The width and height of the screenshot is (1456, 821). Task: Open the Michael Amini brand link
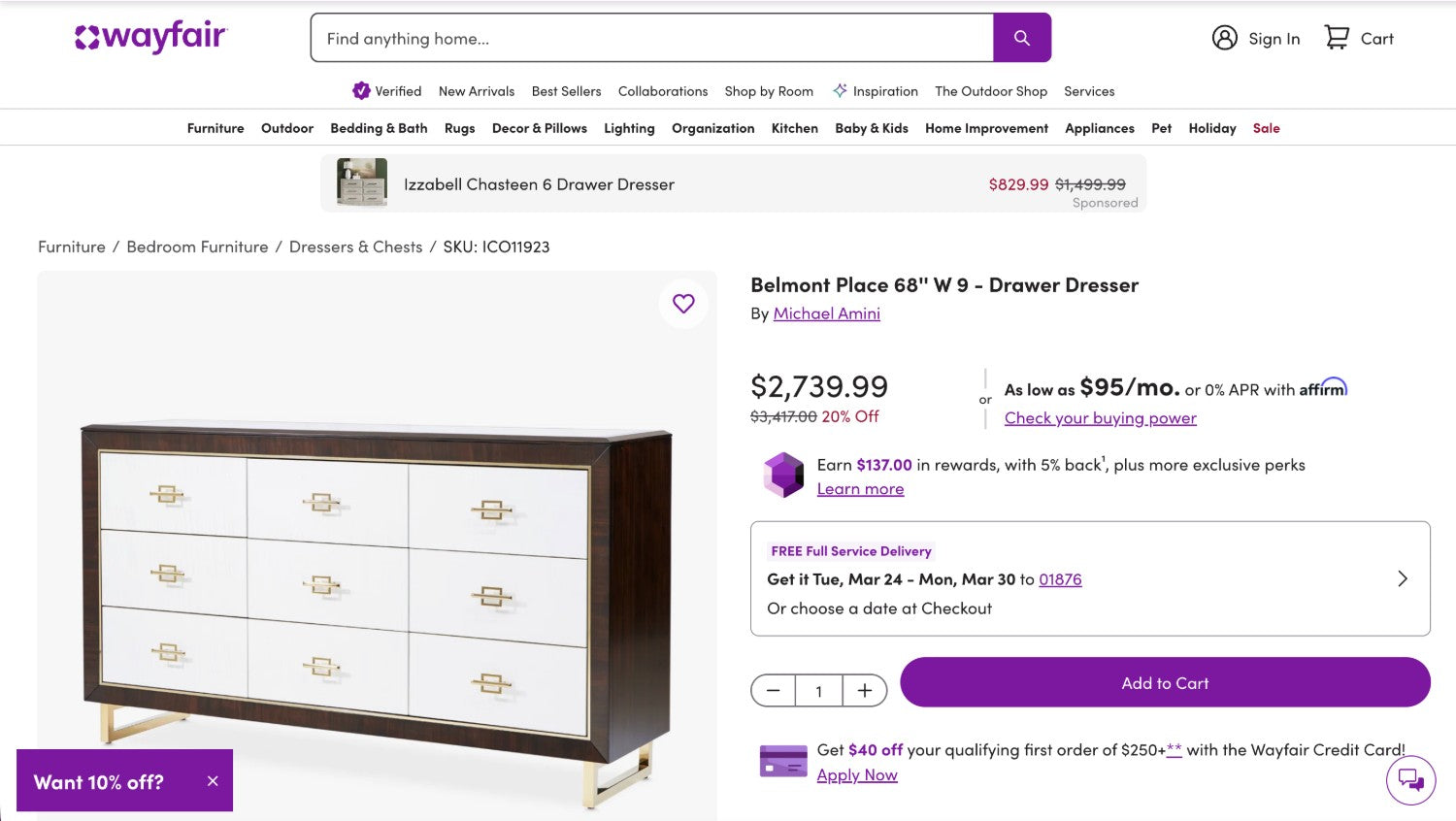click(x=826, y=313)
